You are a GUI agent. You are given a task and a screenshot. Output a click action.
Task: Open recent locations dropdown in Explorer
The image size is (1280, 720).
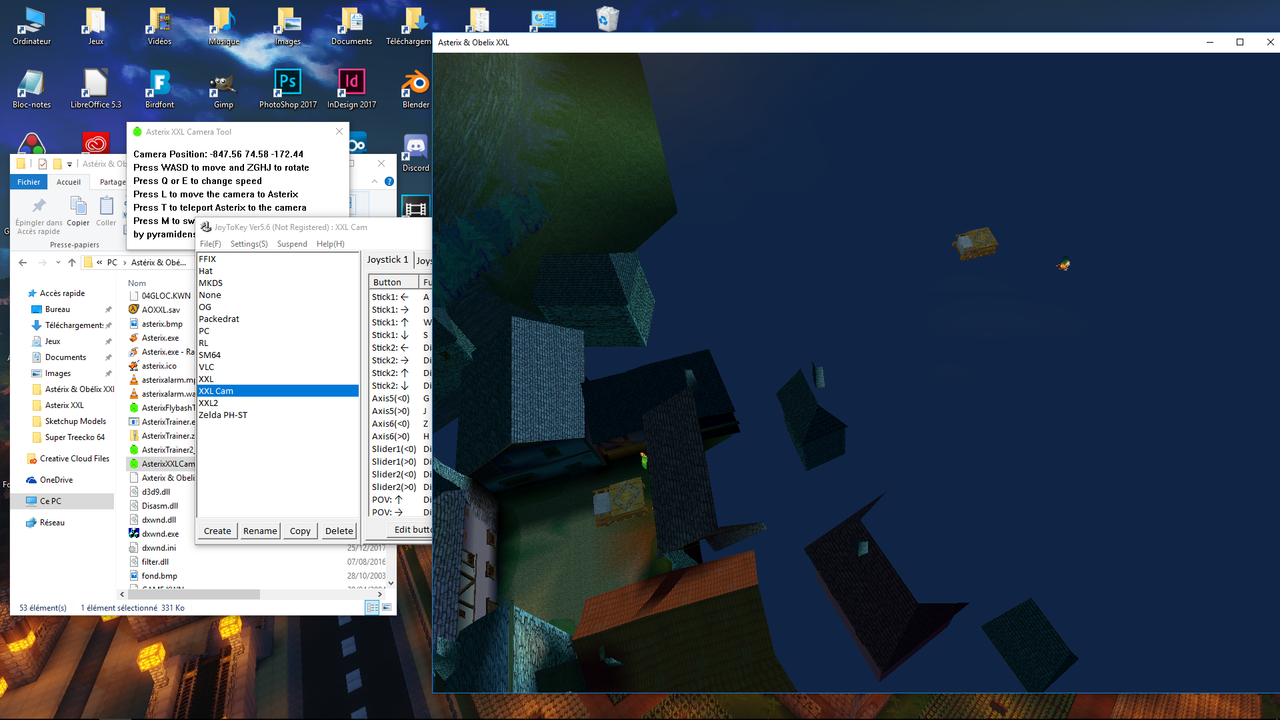coord(57,262)
